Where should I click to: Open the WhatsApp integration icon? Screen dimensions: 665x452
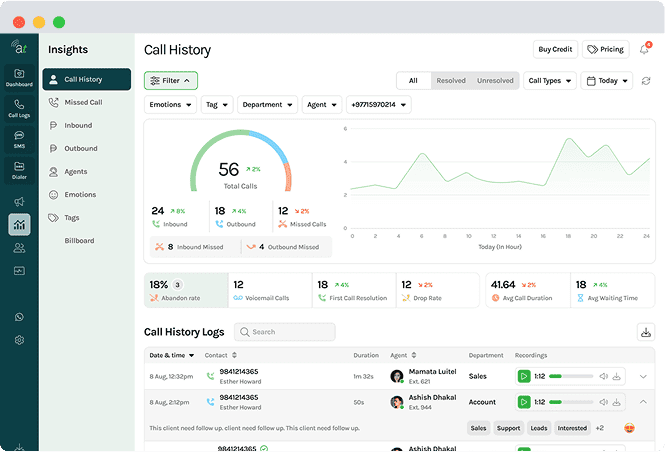click(x=19, y=317)
